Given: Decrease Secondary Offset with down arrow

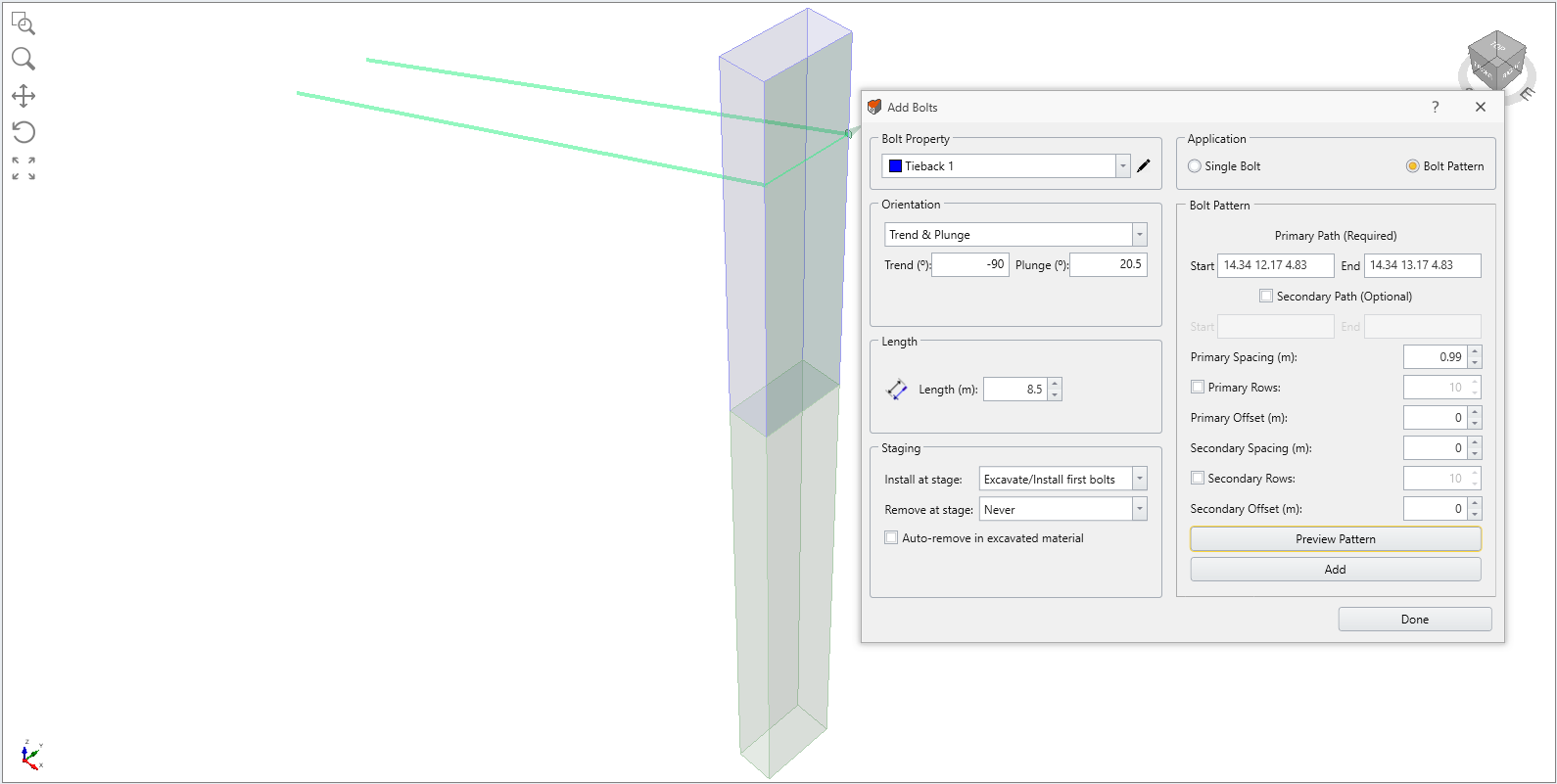Looking at the screenshot, I should (1475, 515).
